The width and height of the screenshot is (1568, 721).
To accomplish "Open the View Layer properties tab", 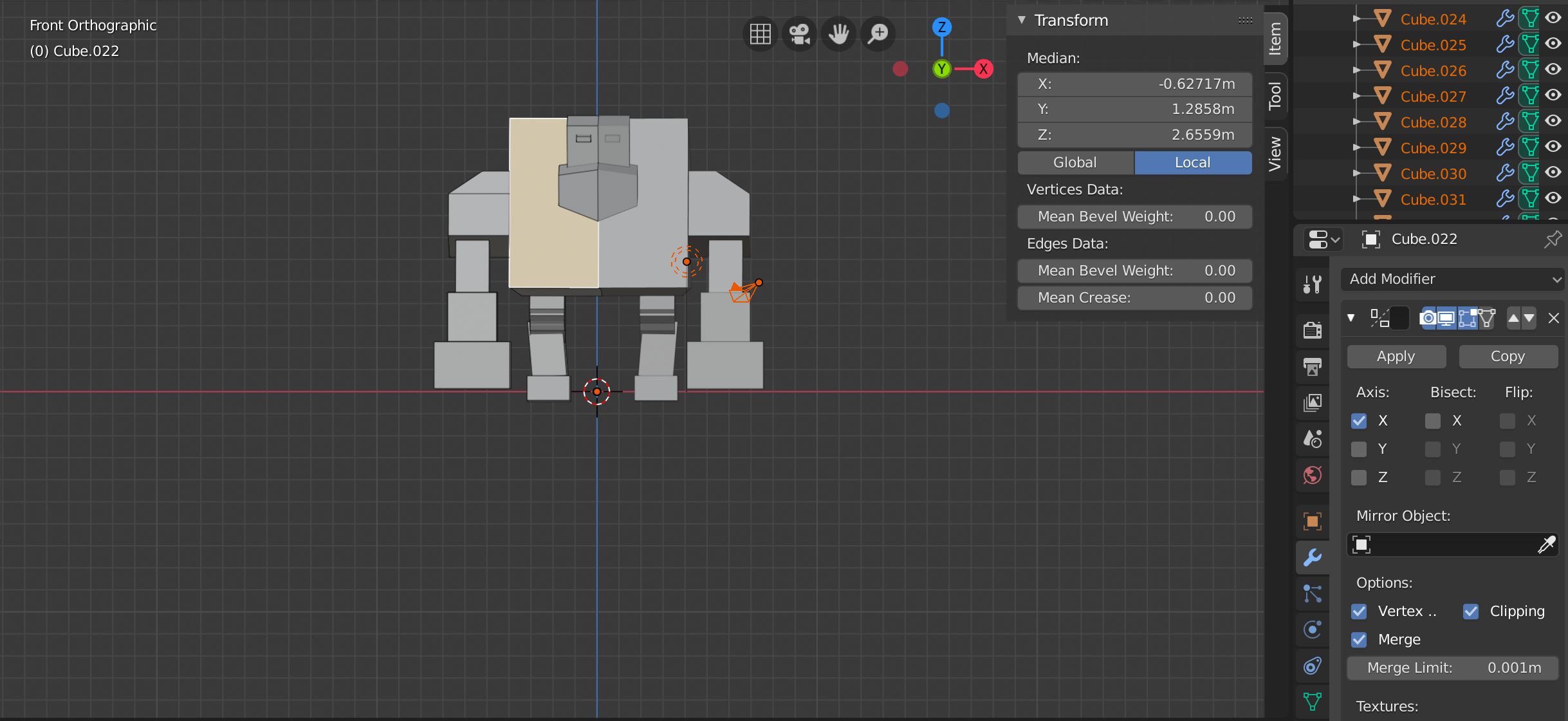I will click(x=1313, y=402).
